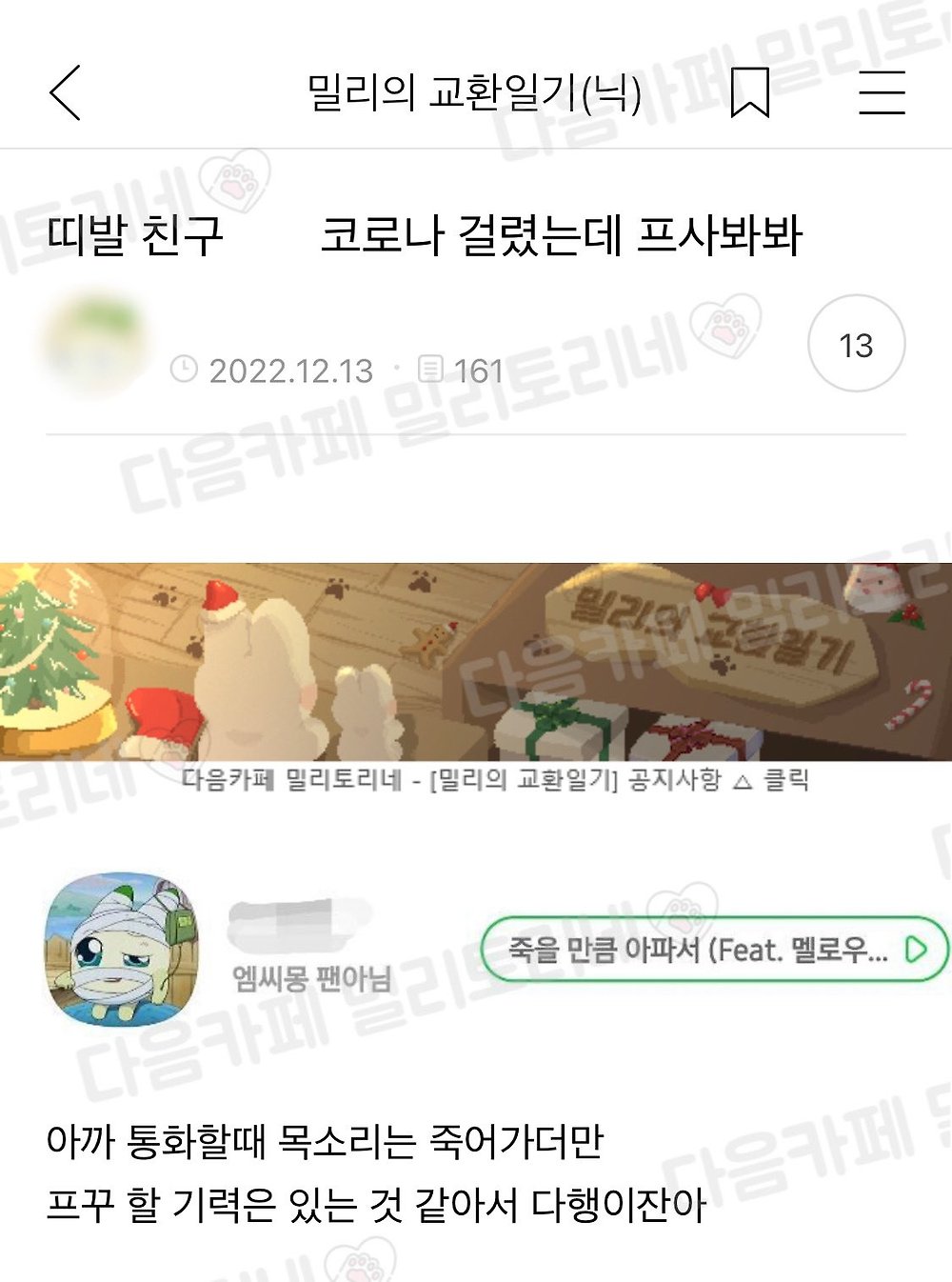Image resolution: width=952 pixels, height=1282 pixels.
Task: Tap the blurred author avatar
Action: click(x=95, y=346)
